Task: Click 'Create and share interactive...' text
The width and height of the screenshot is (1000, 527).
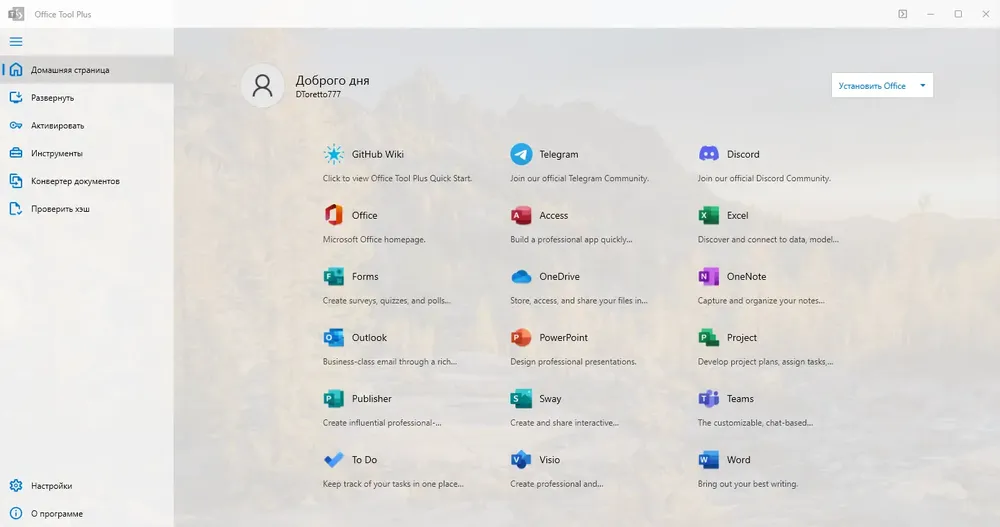Action: pyautogui.click(x=564, y=422)
